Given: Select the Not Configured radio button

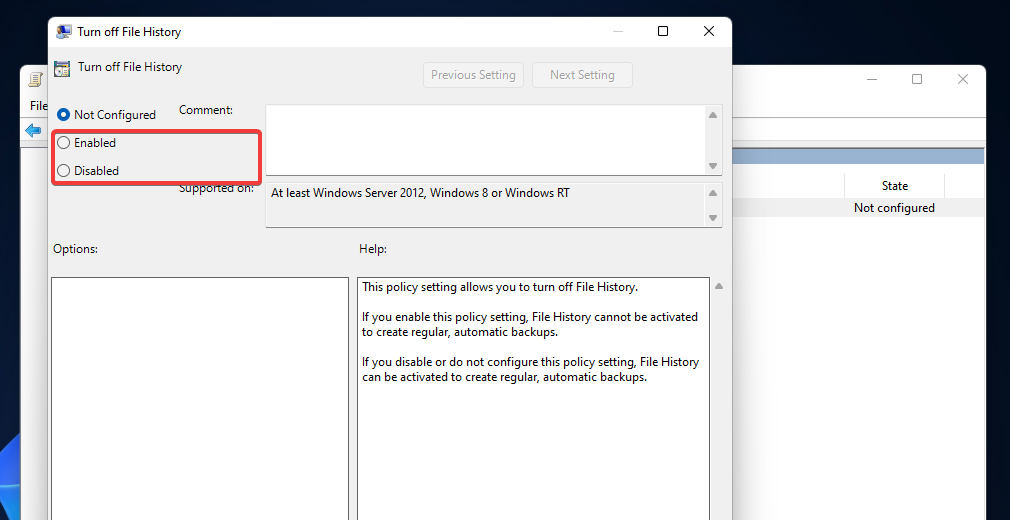Looking at the screenshot, I should tap(64, 115).
